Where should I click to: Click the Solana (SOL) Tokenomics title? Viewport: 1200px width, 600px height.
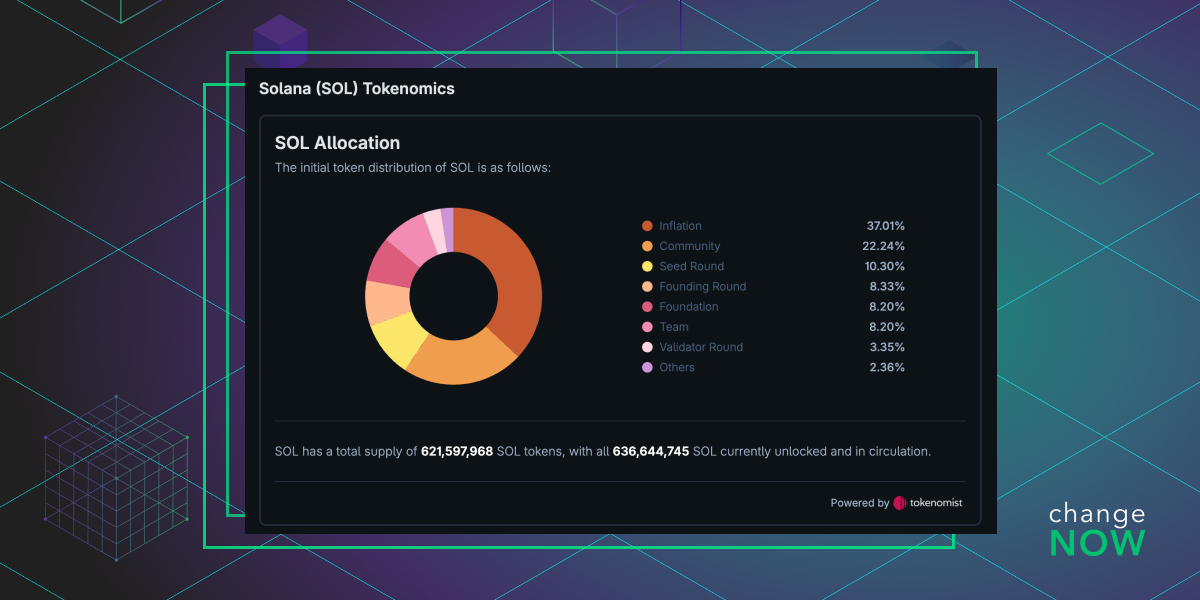(x=357, y=89)
